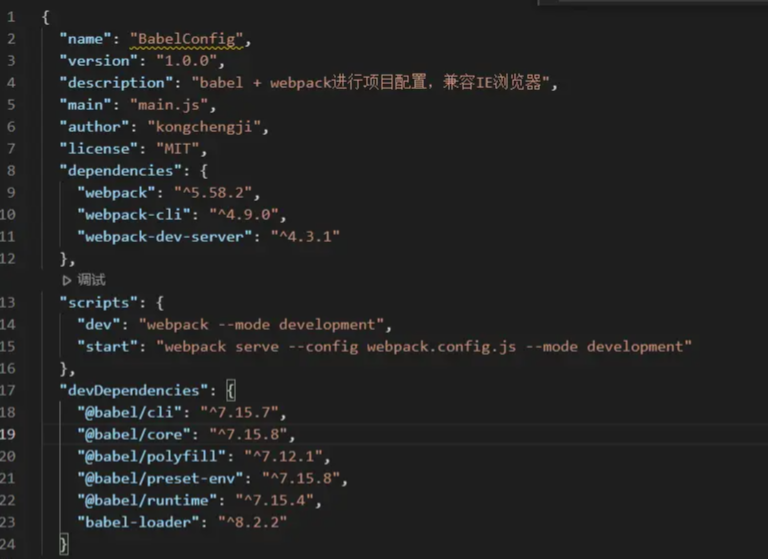Click the "^4.3.1" version string
The height and width of the screenshot is (559, 768).
coord(305,237)
